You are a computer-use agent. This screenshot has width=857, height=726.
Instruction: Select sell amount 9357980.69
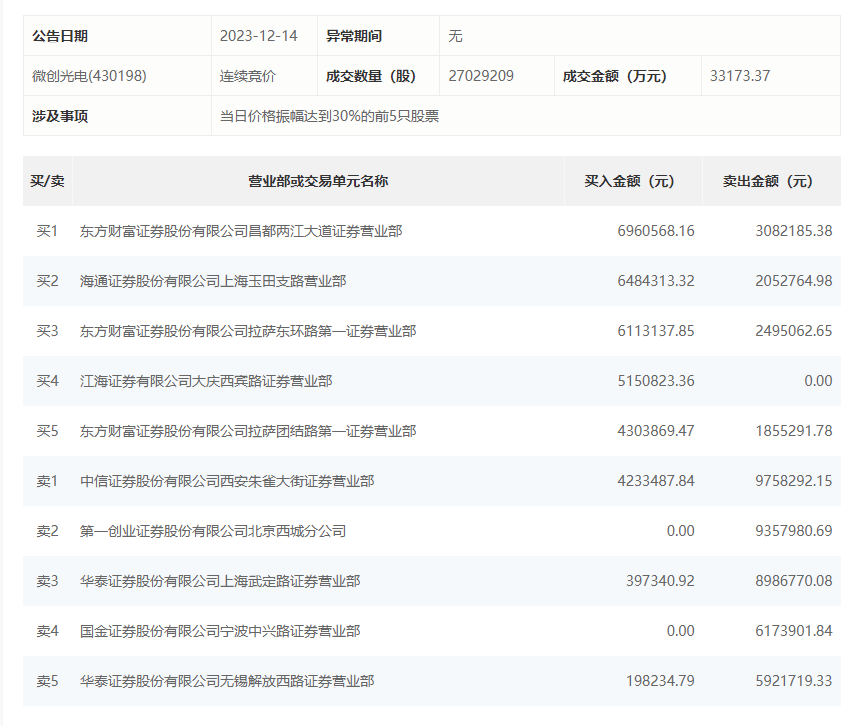point(794,531)
